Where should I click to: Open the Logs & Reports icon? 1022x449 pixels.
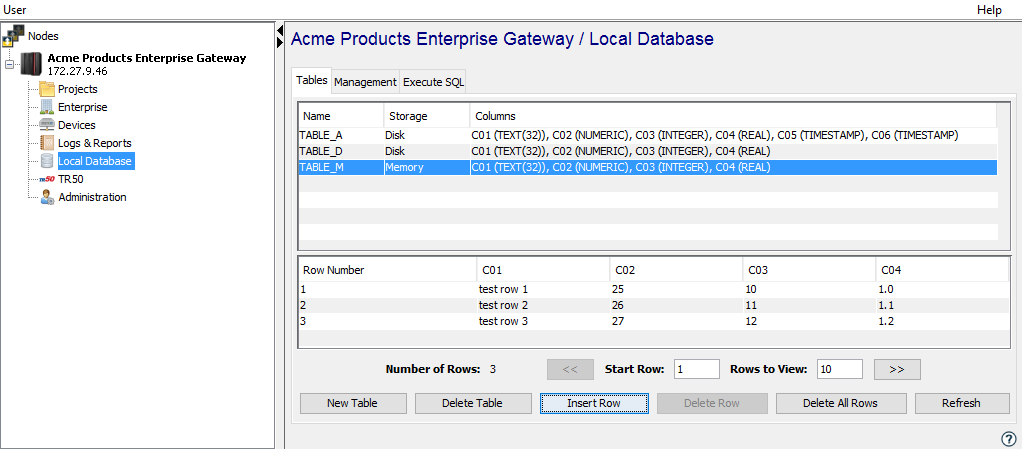click(47, 143)
